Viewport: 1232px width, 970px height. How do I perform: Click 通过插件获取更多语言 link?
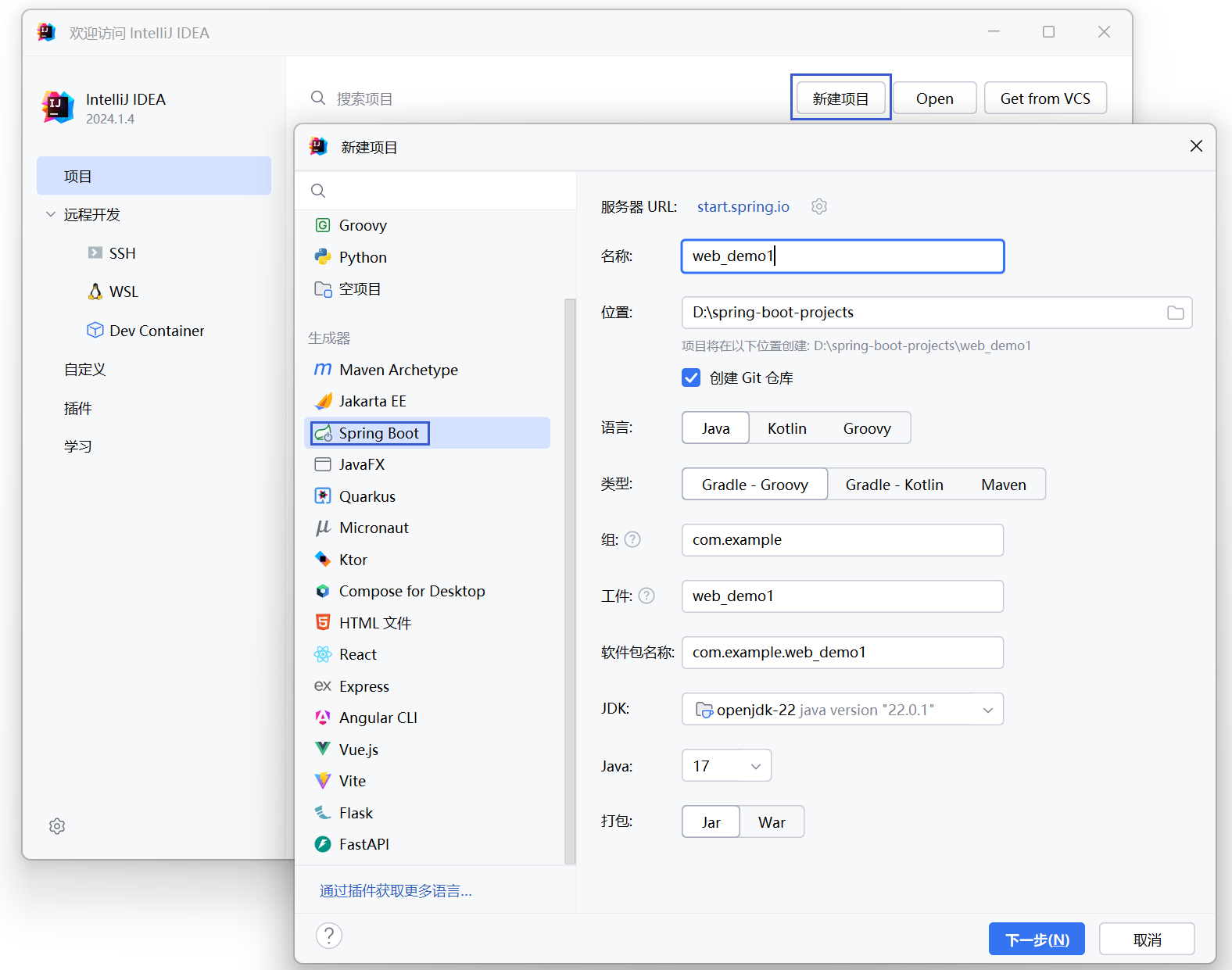click(x=396, y=890)
